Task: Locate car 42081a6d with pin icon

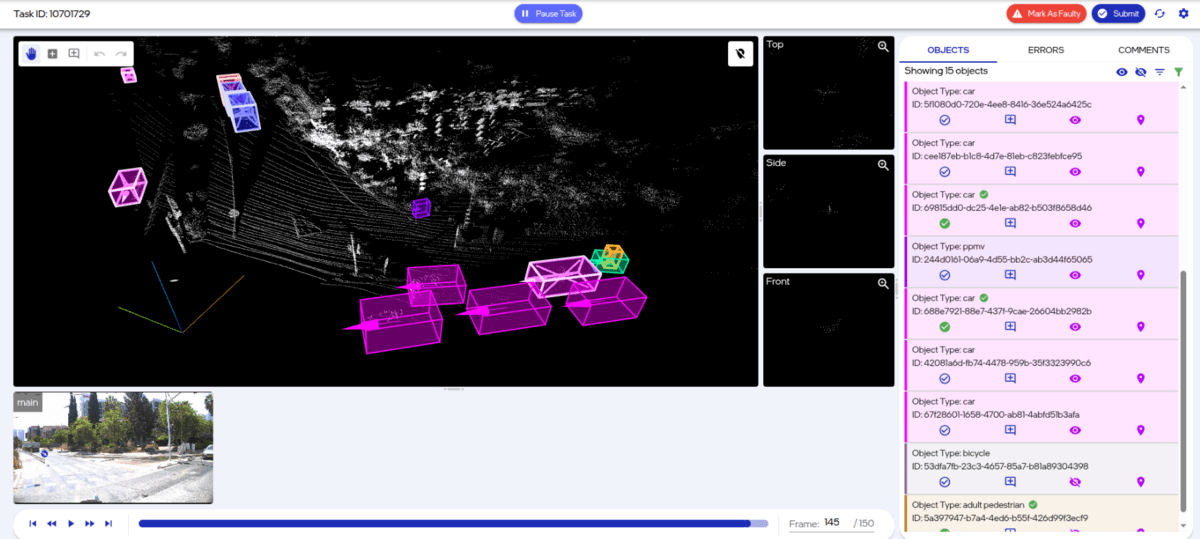Action: [x=1140, y=379]
